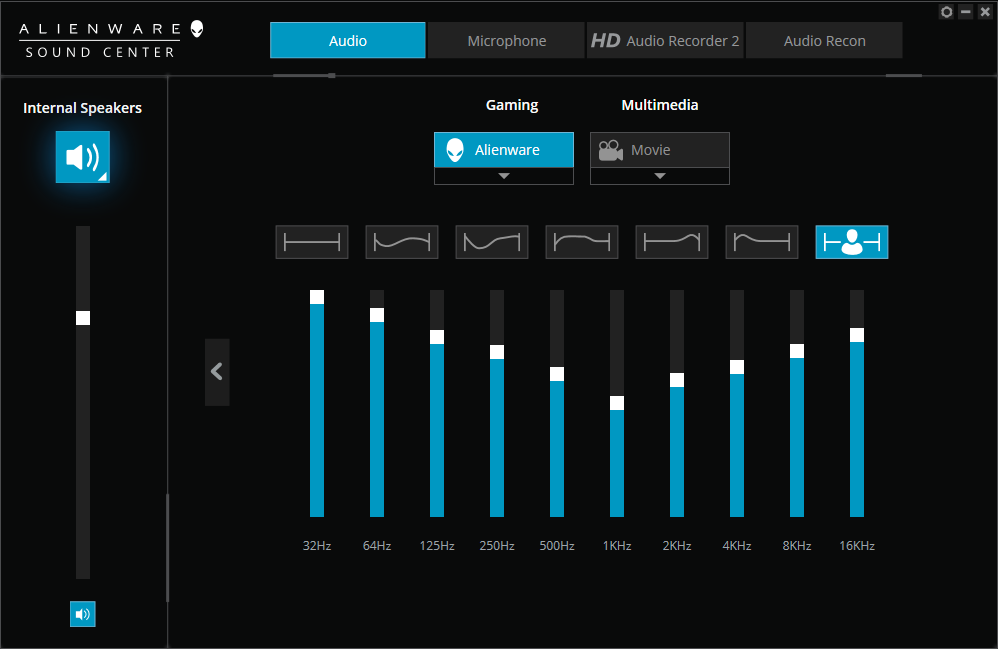Select the sixth EQ preset with bass bump
The image size is (998, 649).
tap(762, 242)
